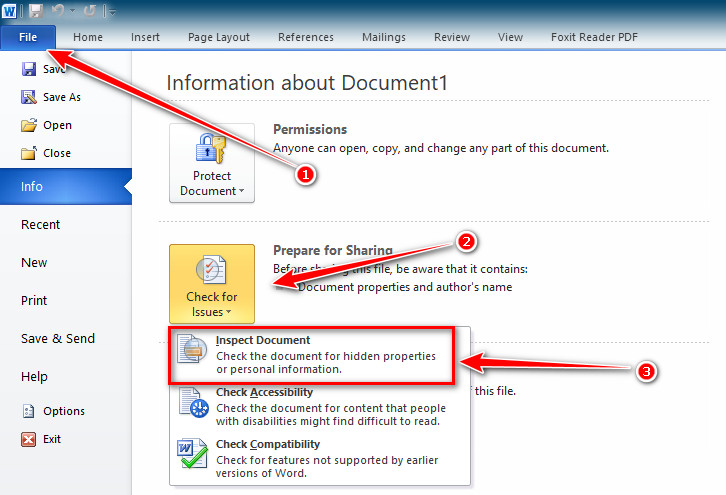Open the Customize Quick Access Toolbar arrow
This screenshot has width=726, height=495.
[x=111, y=11]
